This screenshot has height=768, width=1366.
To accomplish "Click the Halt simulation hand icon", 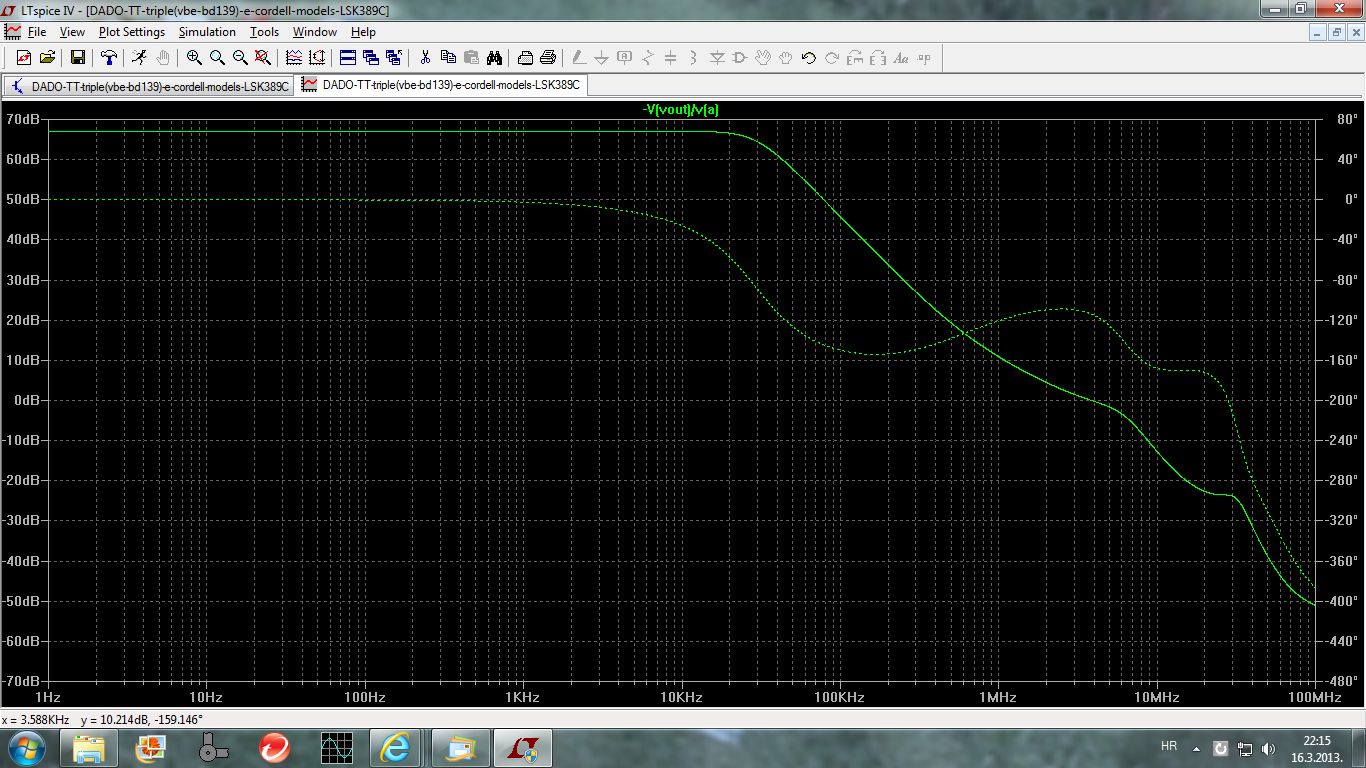I will coord(163,58).
